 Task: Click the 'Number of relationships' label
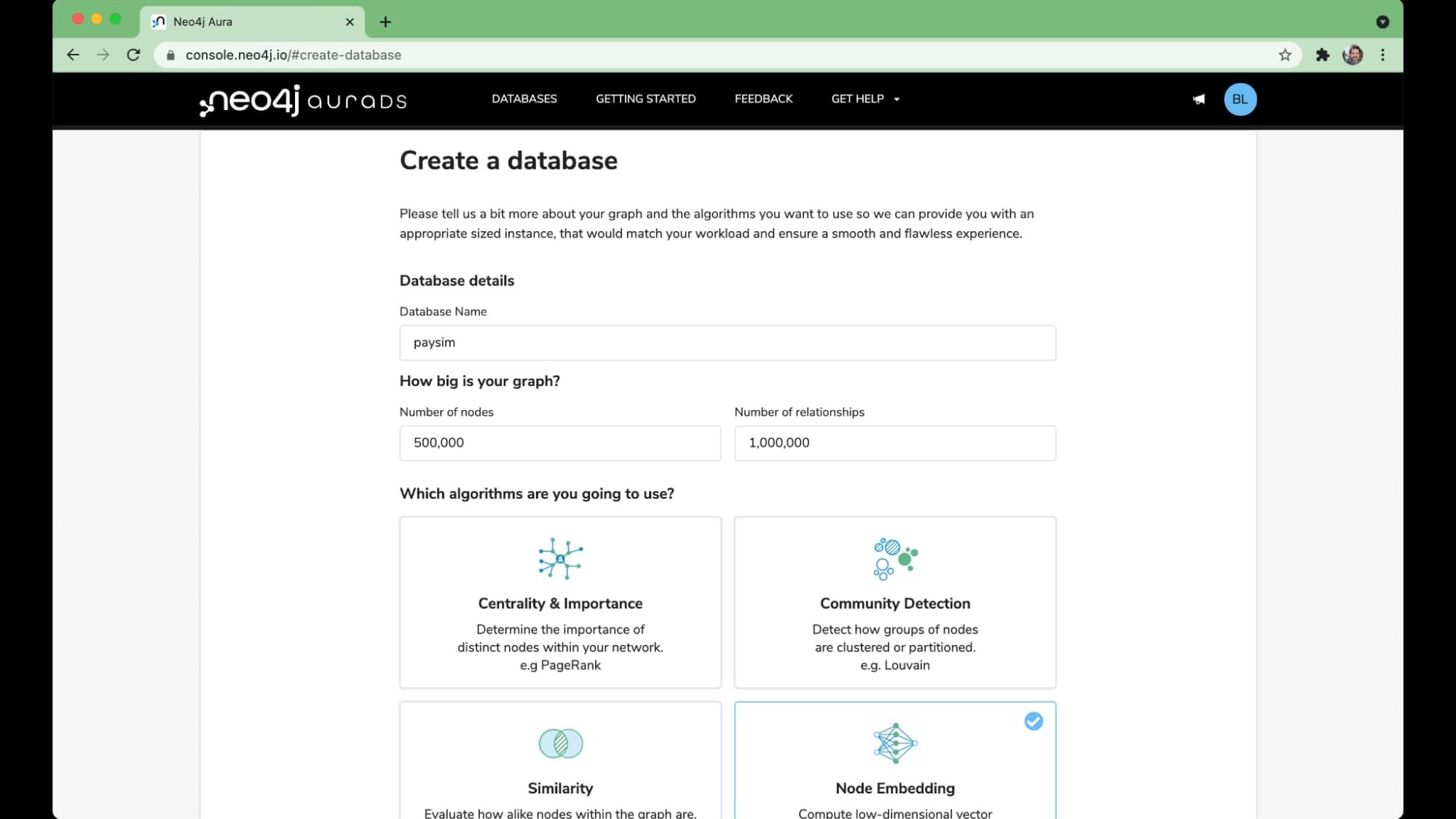799,412
